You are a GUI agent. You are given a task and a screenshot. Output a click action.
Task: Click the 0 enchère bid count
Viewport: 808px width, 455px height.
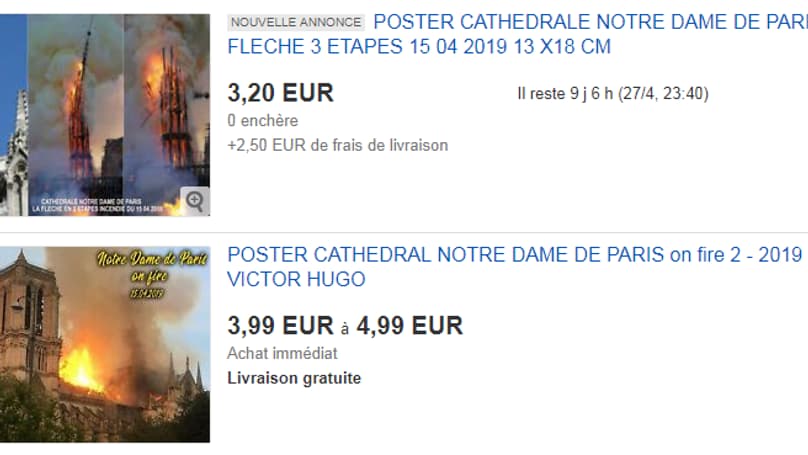tap(263, 121)
